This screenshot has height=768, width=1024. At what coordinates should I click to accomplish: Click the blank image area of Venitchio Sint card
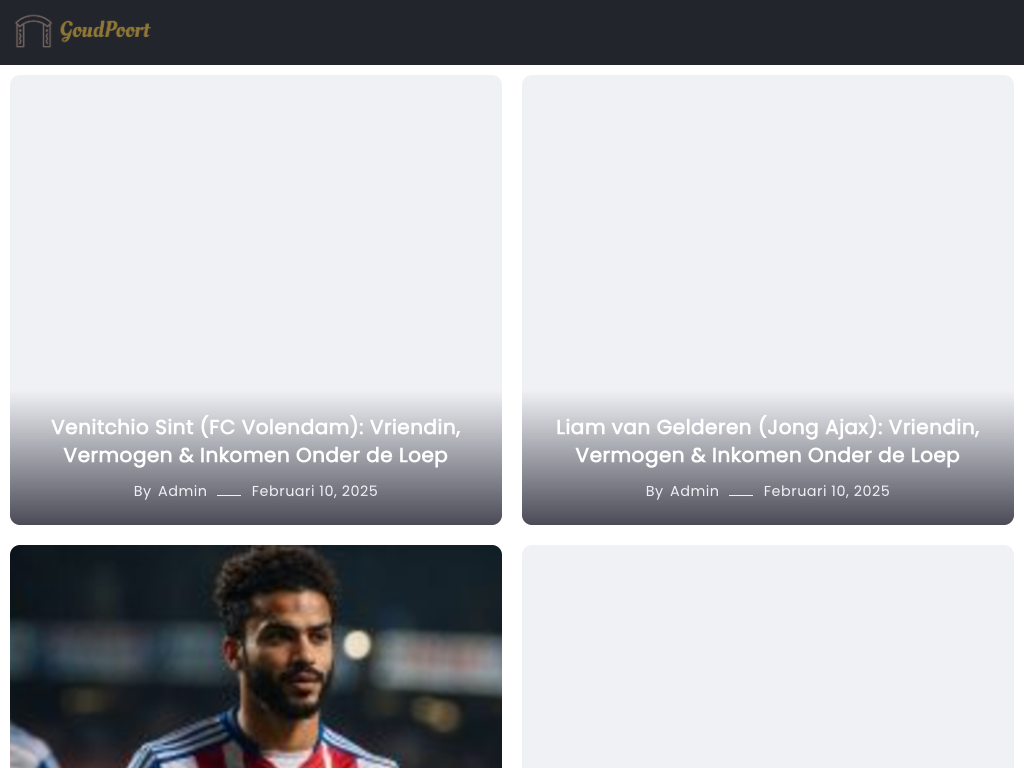256,235
